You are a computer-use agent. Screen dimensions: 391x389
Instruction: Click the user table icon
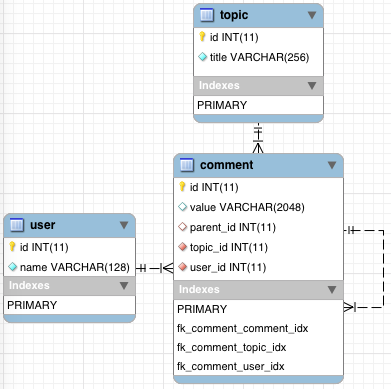17,225
